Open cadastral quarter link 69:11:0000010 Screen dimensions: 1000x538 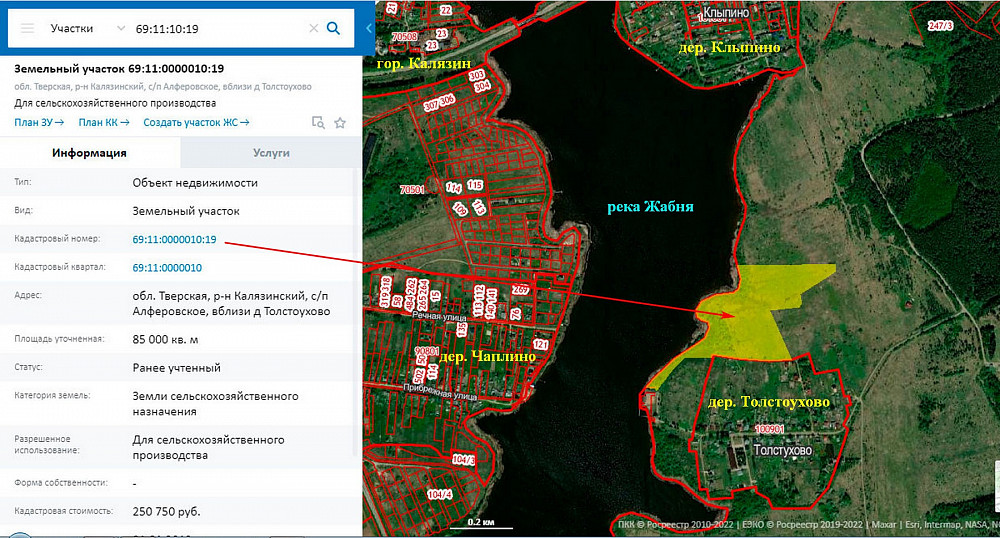[167, 268]
